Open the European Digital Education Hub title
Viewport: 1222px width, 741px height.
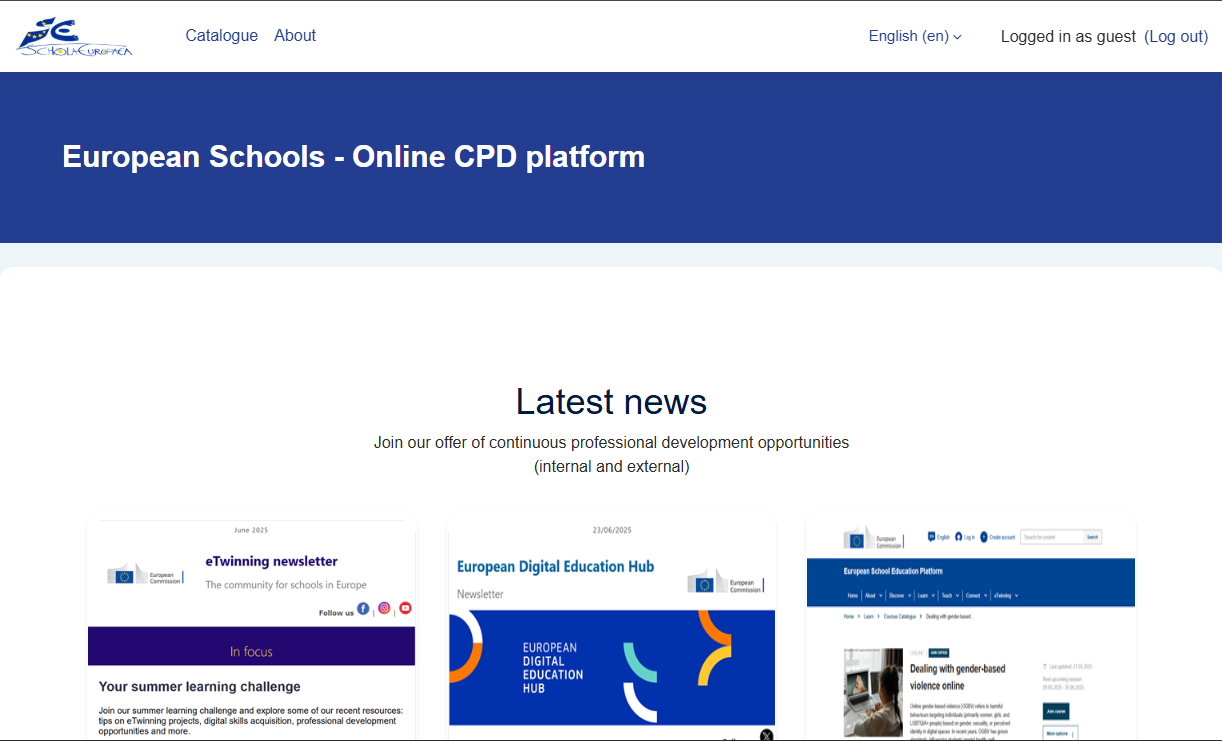pos(555,567)
